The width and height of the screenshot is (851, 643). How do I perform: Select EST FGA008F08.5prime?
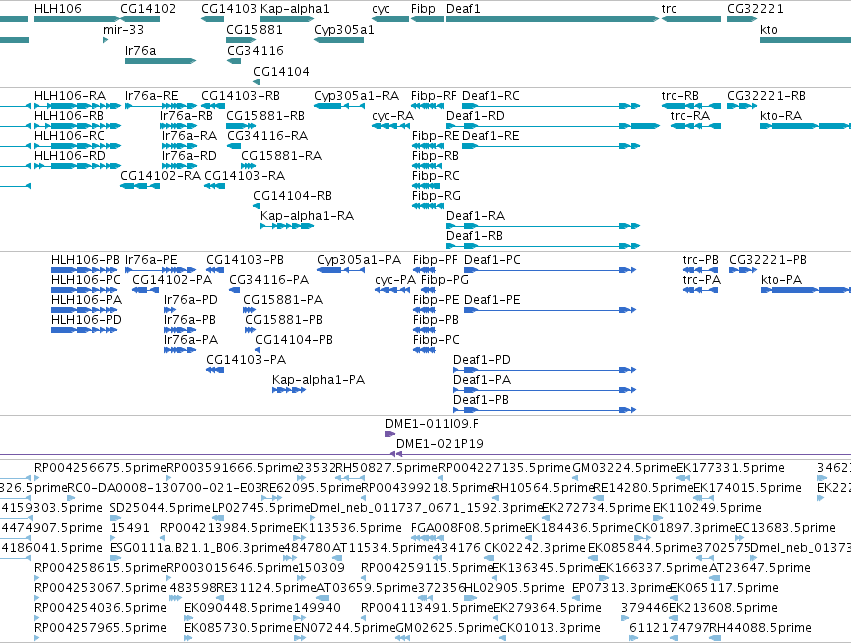[x=430, y=538]
